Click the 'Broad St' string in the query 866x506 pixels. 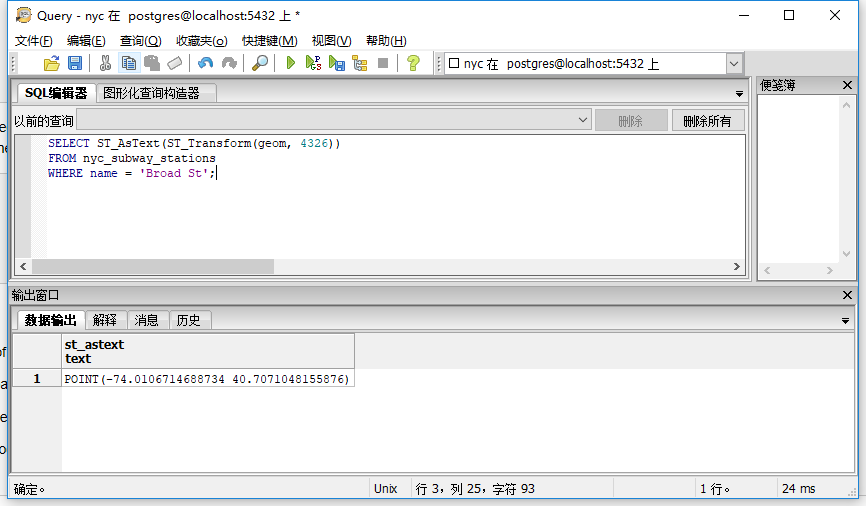coord(174,173)
